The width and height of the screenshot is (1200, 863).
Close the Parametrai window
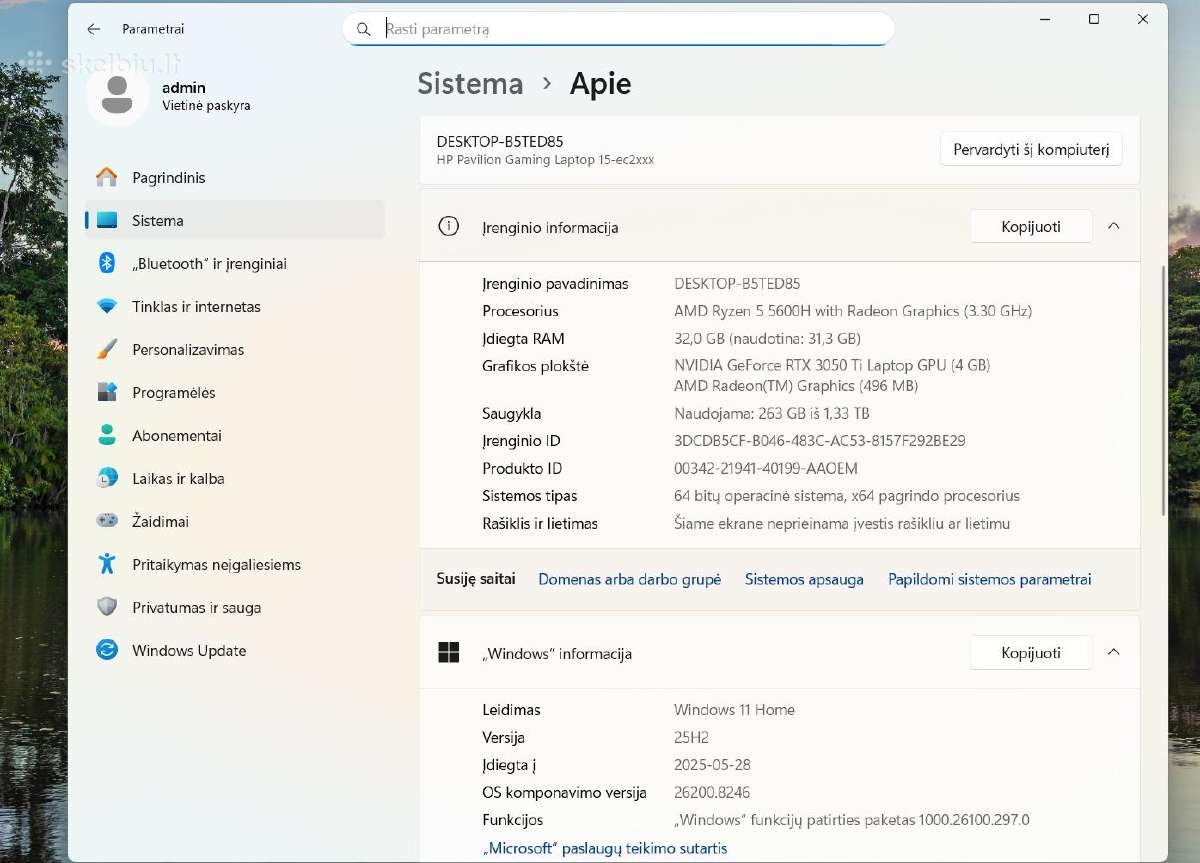1143,19
